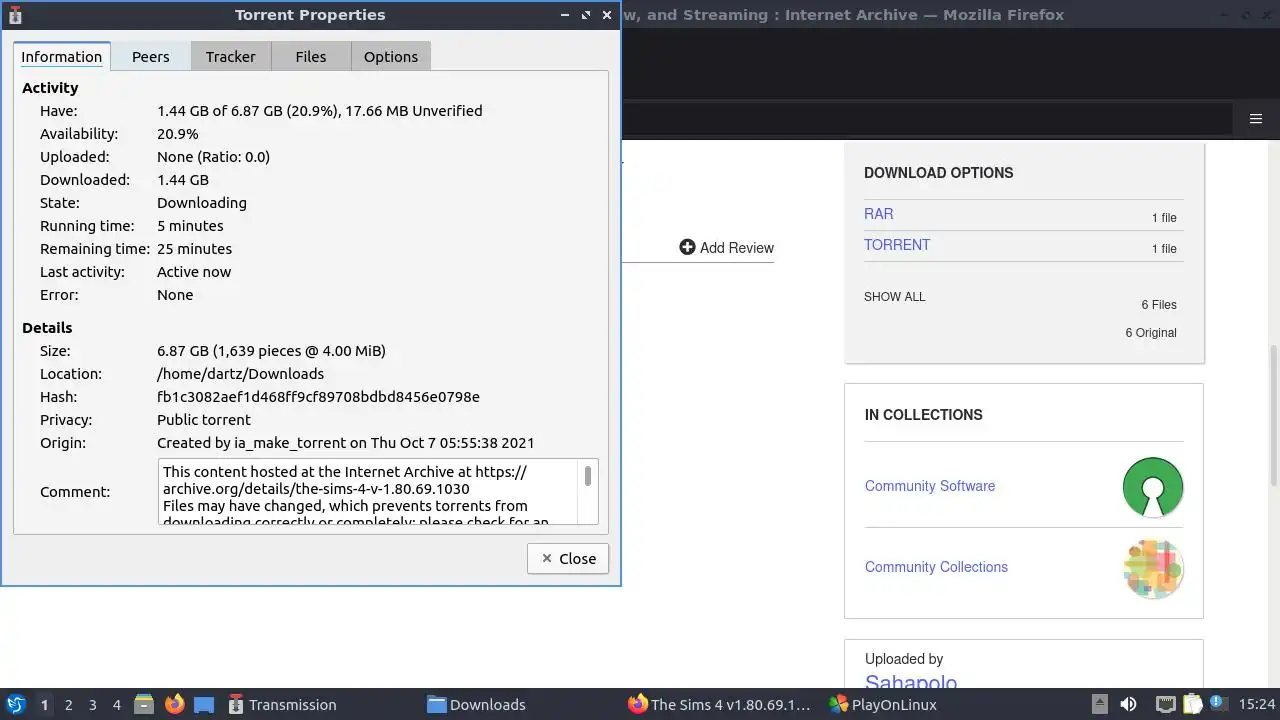Click the Add Review link
The image size is (1280, 720).
[727, 247]
